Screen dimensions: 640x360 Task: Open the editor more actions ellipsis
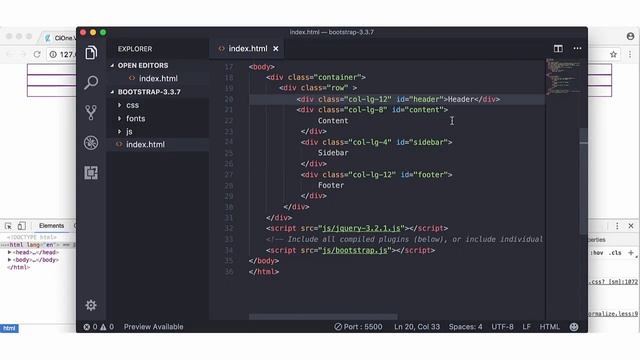click(577, 48)
